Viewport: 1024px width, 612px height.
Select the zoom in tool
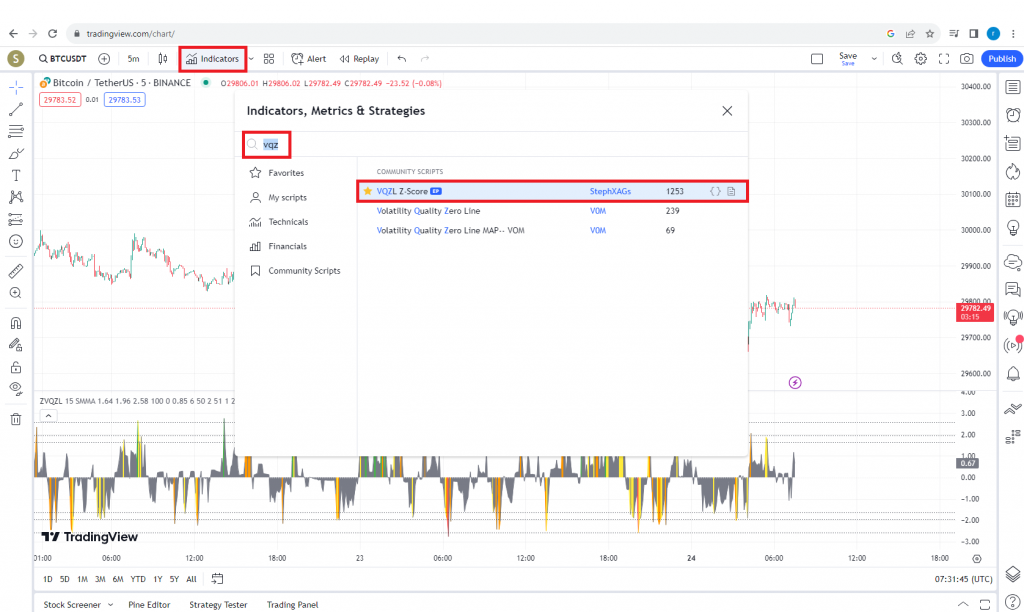pyautogui.click(x=16, y=293)
